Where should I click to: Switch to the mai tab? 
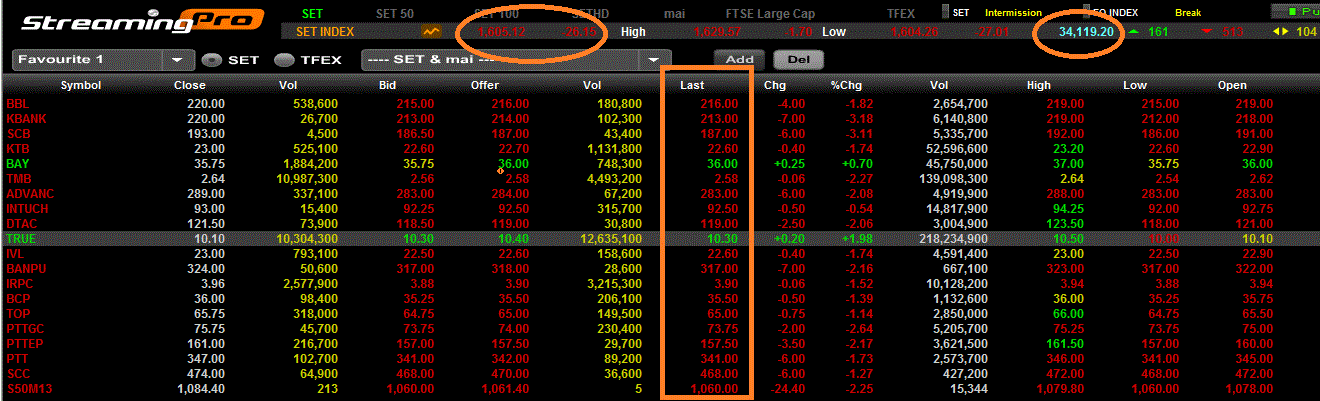(676, 13)
